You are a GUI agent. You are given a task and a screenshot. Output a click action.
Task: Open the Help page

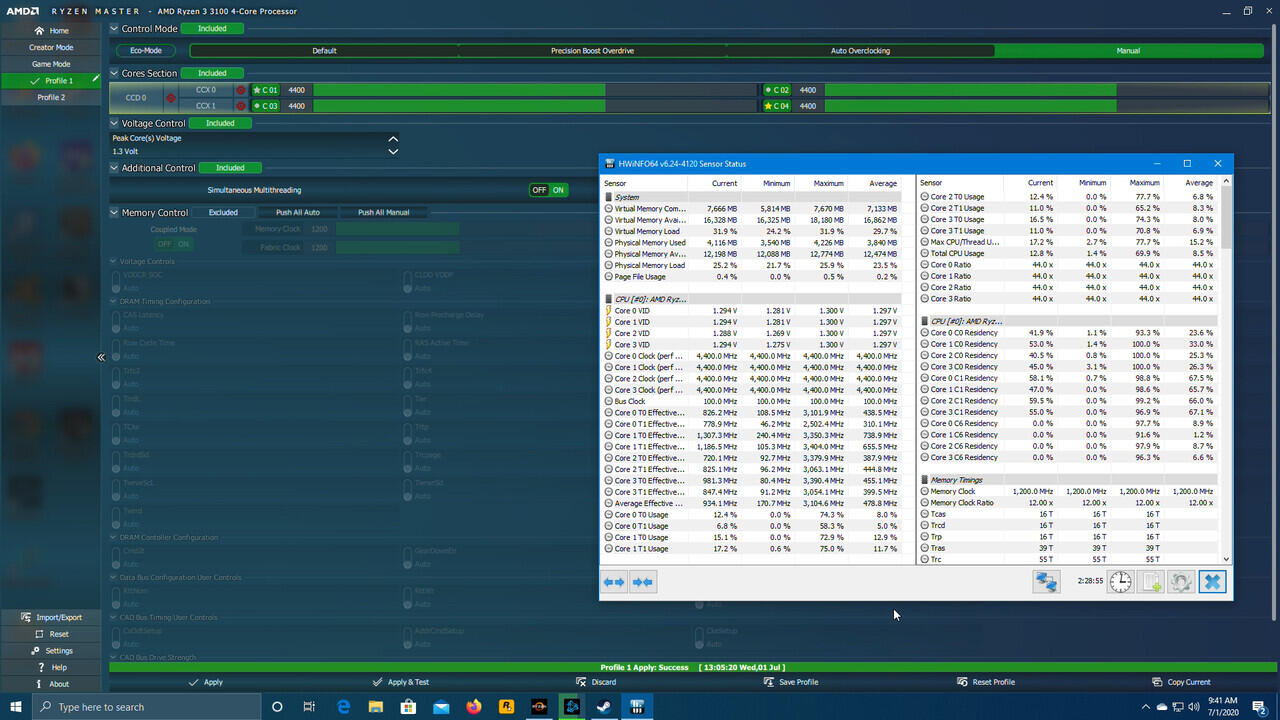click(x=51, y=668)
